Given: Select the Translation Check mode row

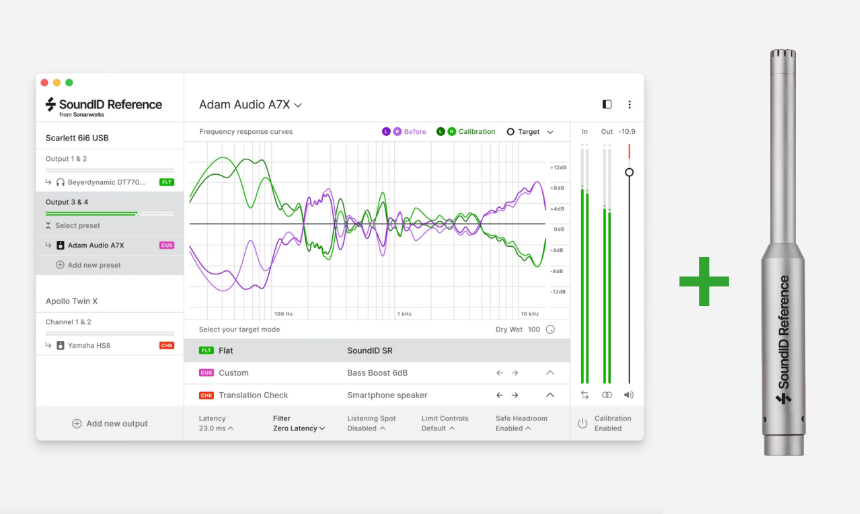Looking at the screenshot, I should coord(377,395).
